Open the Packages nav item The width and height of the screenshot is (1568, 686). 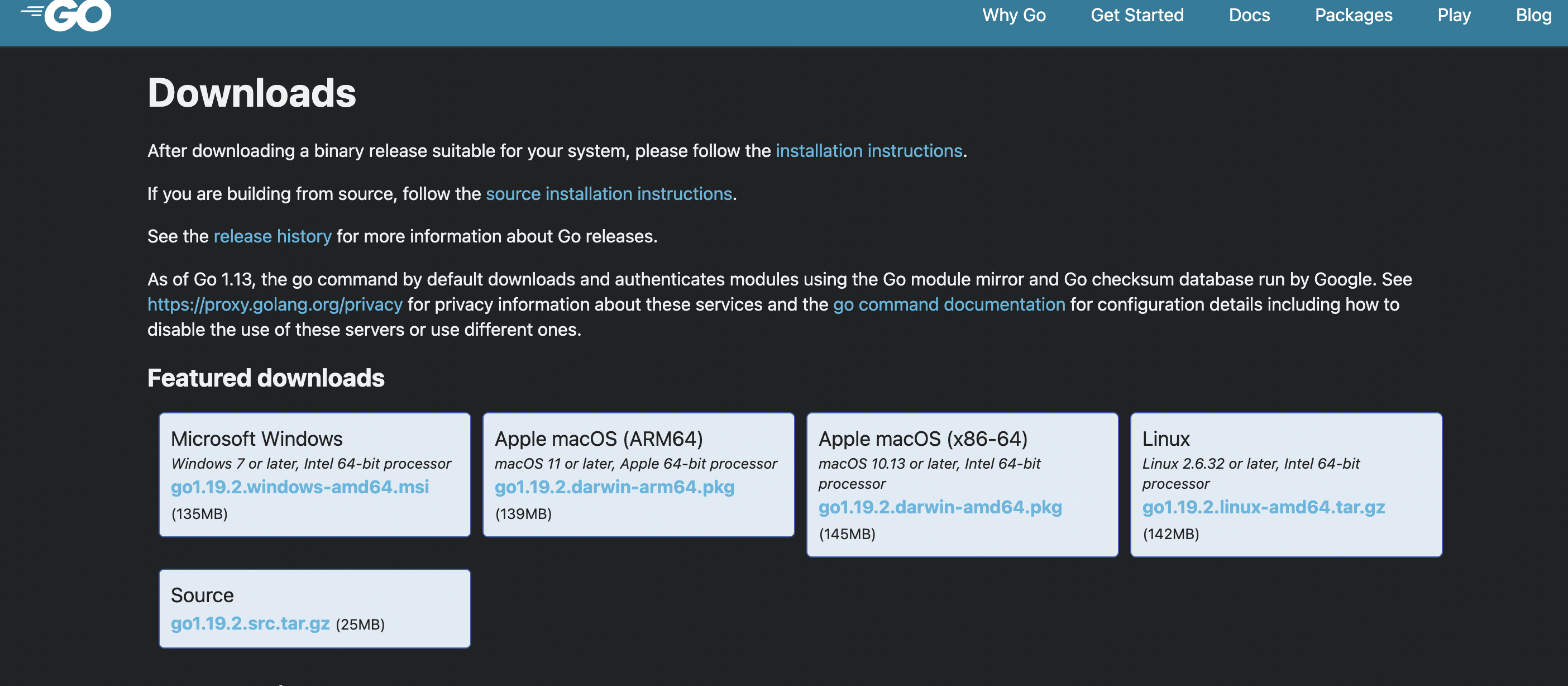[x=1353, y=15]
